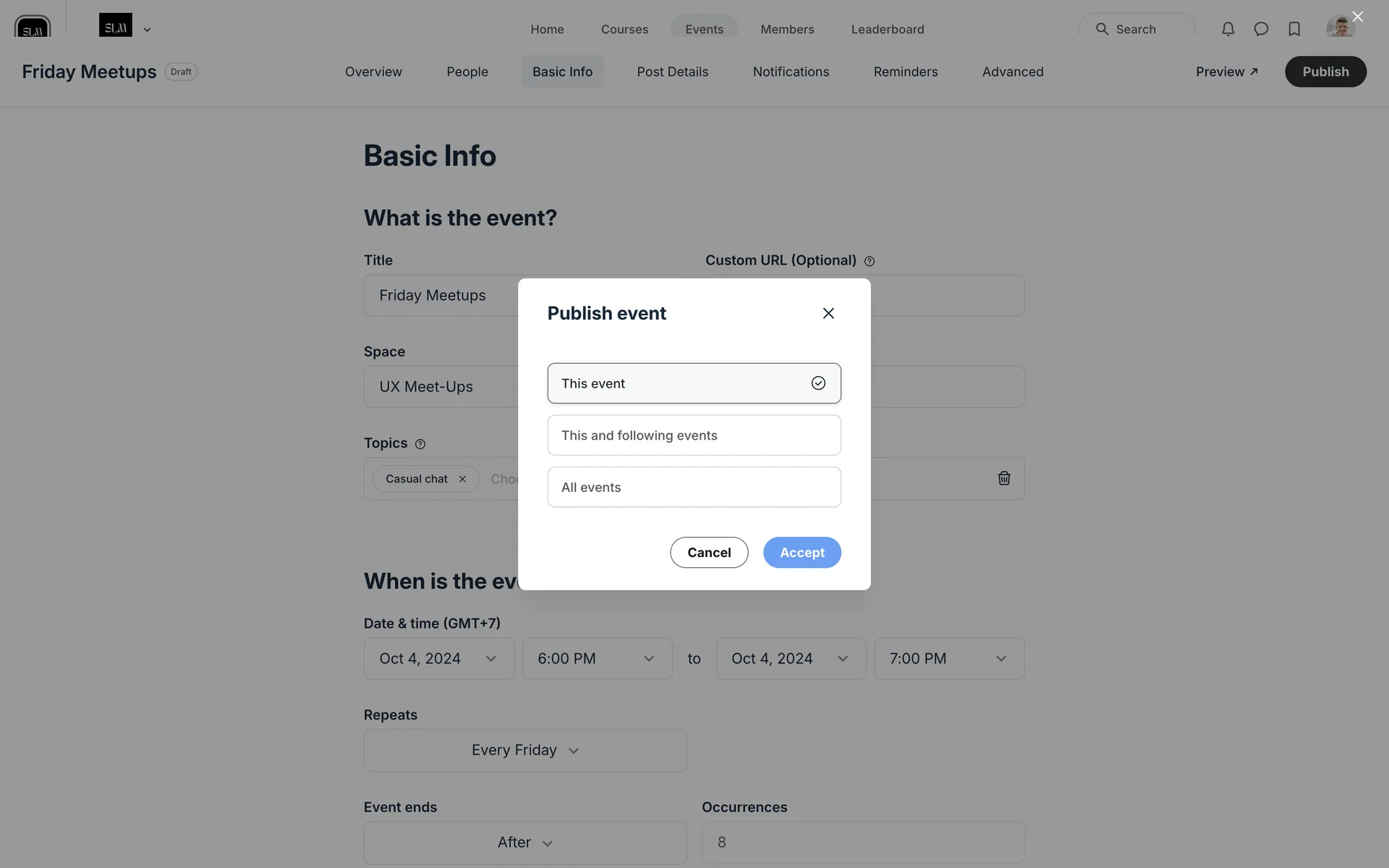Image resolution: width=1389 pixels, height=868 pixels.
Task: Click the Occurrences input field
Action: pos(862,842)
